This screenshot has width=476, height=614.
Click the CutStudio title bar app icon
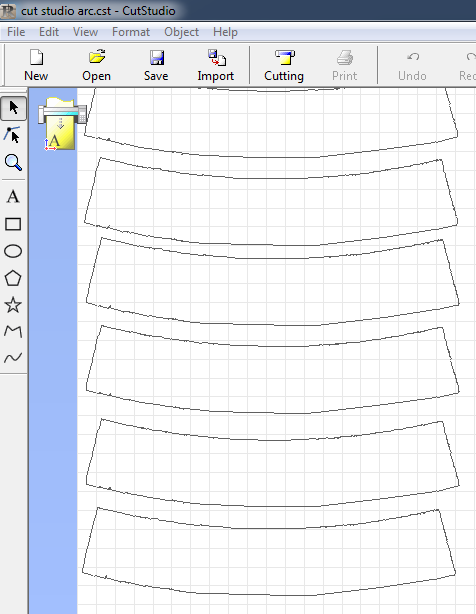tap(8, 11)
